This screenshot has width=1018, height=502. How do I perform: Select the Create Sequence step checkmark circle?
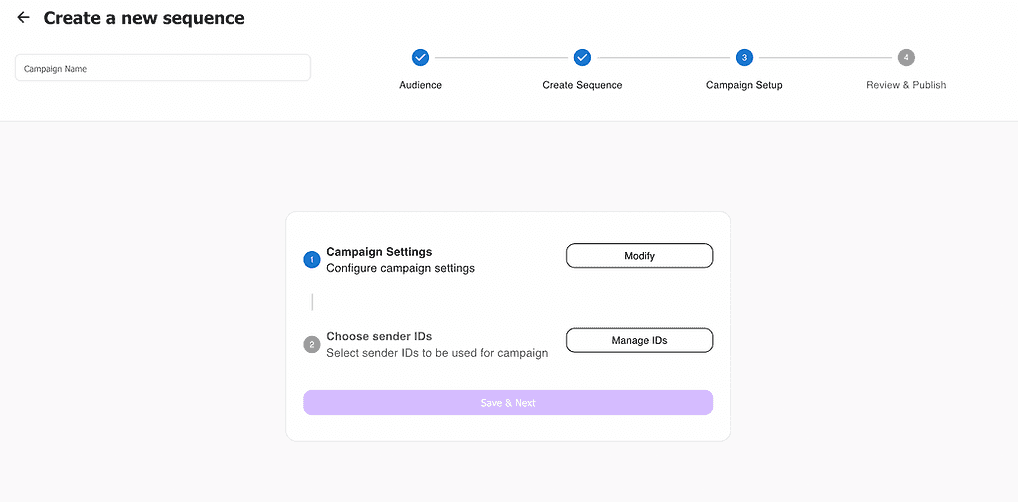[x=582, y=58]
